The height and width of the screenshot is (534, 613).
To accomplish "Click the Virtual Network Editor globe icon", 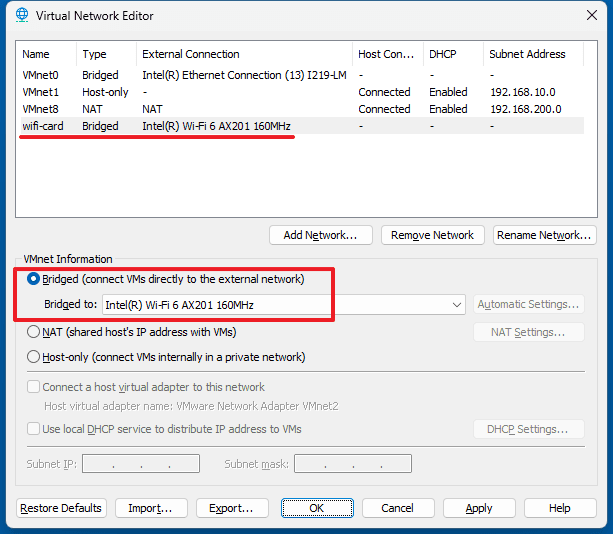I will coord(21,16).
